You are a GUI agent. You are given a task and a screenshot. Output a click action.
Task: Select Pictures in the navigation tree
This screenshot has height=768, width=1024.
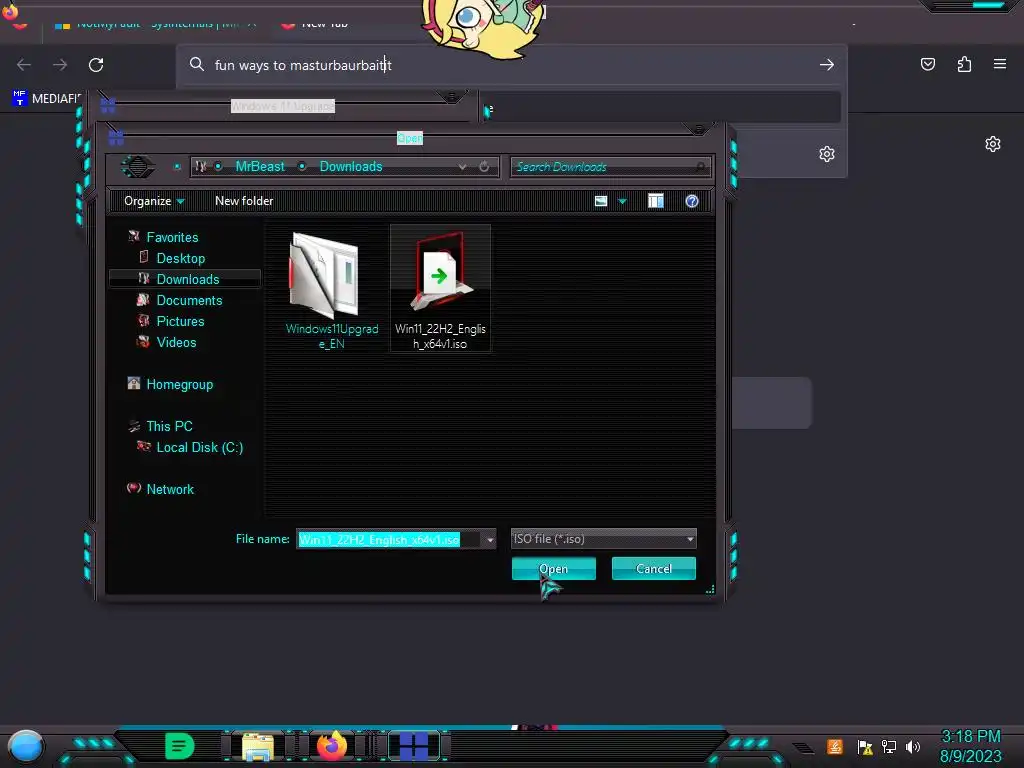[180, 321]
